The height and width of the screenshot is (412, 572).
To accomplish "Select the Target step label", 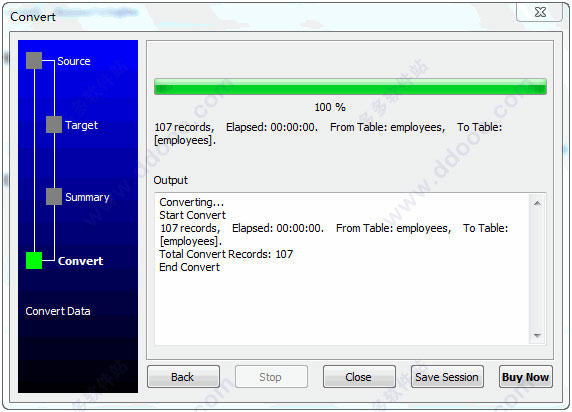I will click(81, 125).
